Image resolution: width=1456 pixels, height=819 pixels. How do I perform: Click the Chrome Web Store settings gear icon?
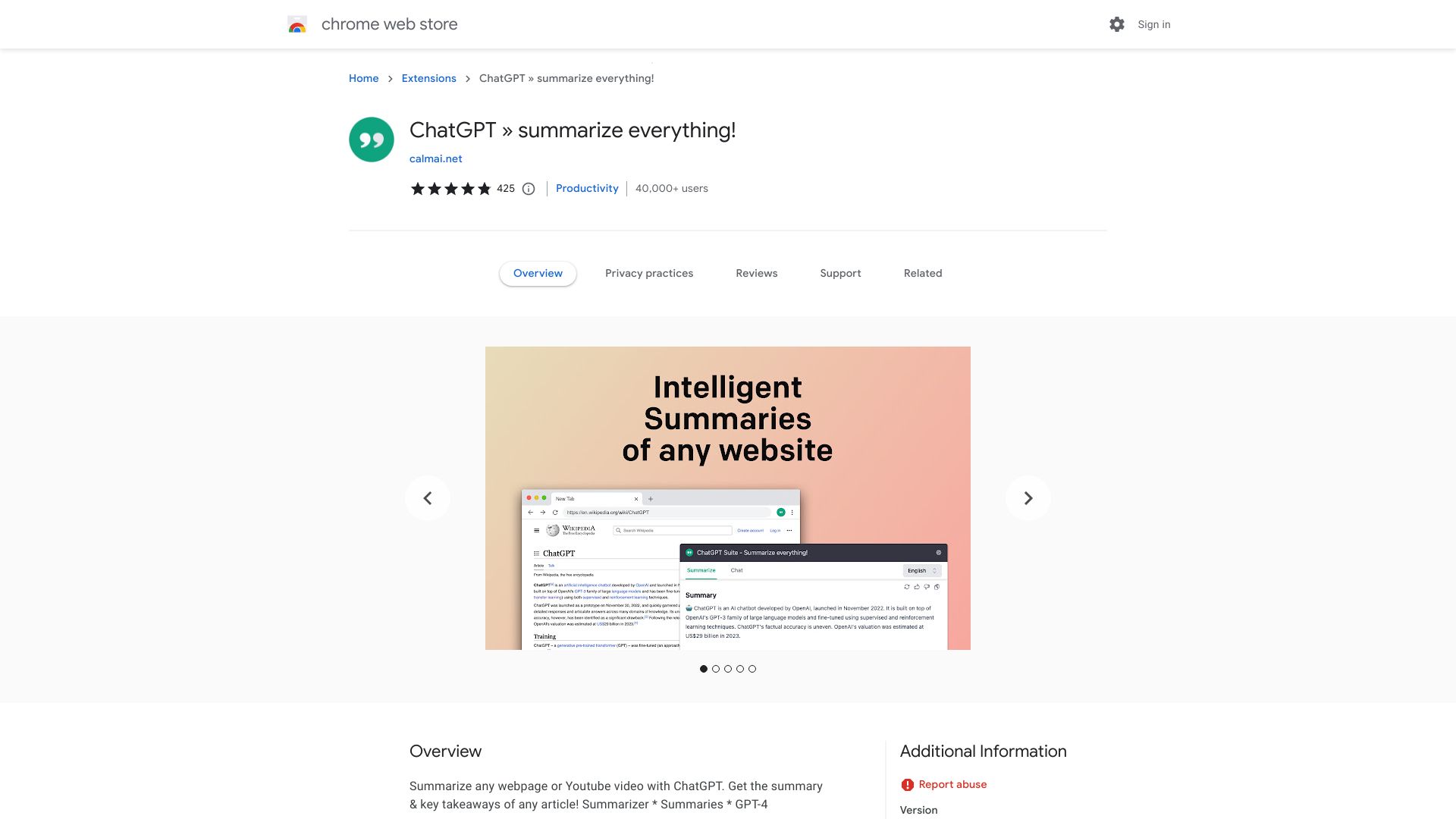click(x=1117, y=24)
